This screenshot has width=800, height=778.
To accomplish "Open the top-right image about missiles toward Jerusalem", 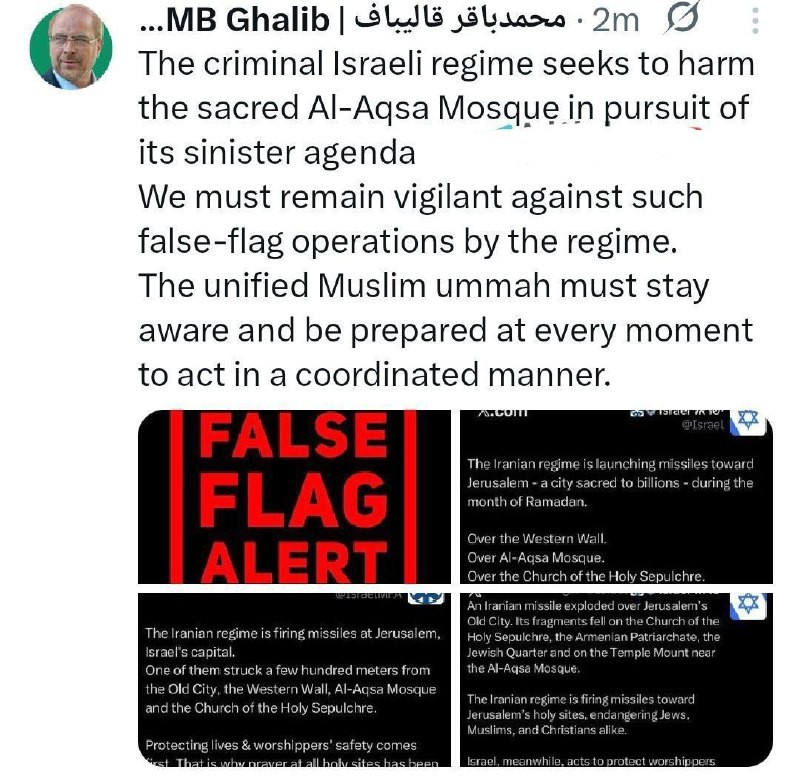I will tap(616, 496).
